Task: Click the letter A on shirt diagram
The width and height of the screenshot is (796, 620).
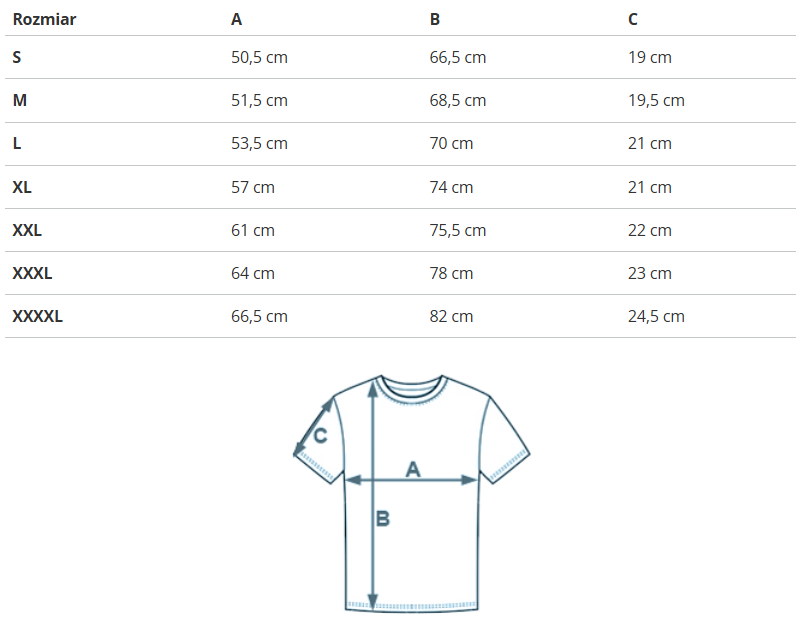Action: (412, 468)
